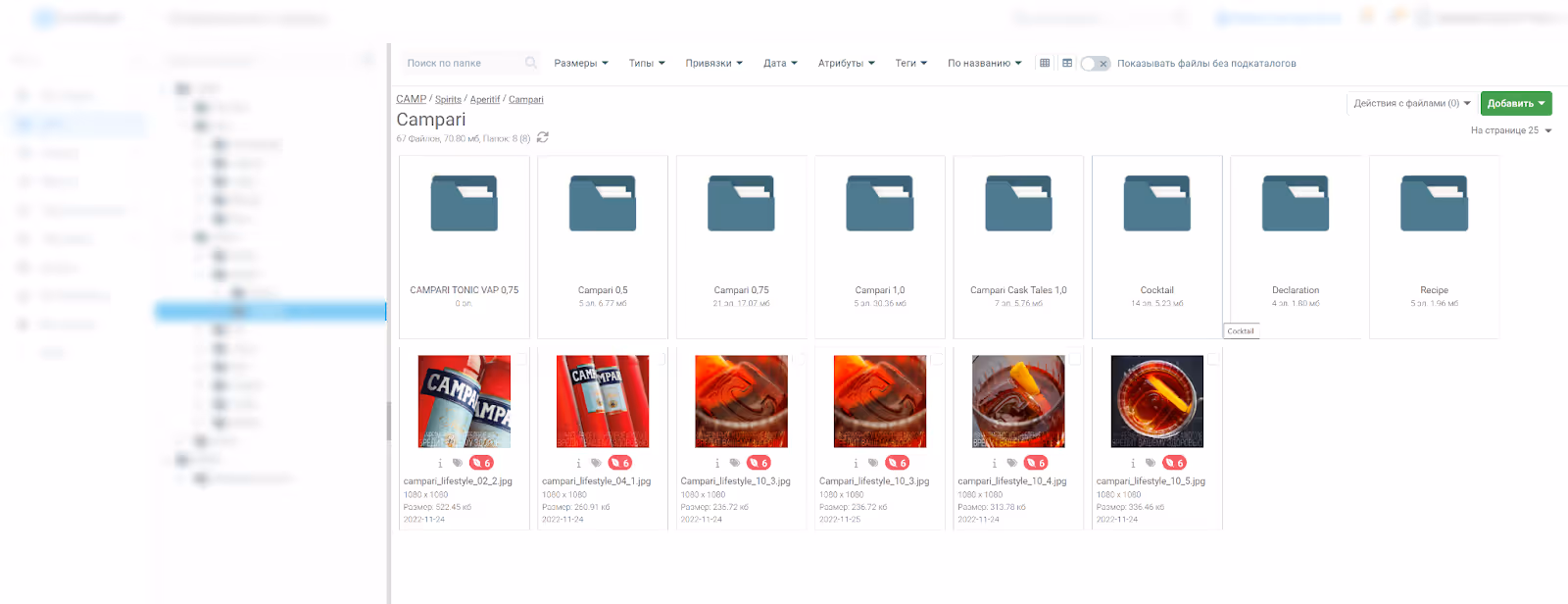Show info for campari_lifestyle_02_2.jpg
This screenshot has width=1568, height=604.
click(440, 463)
